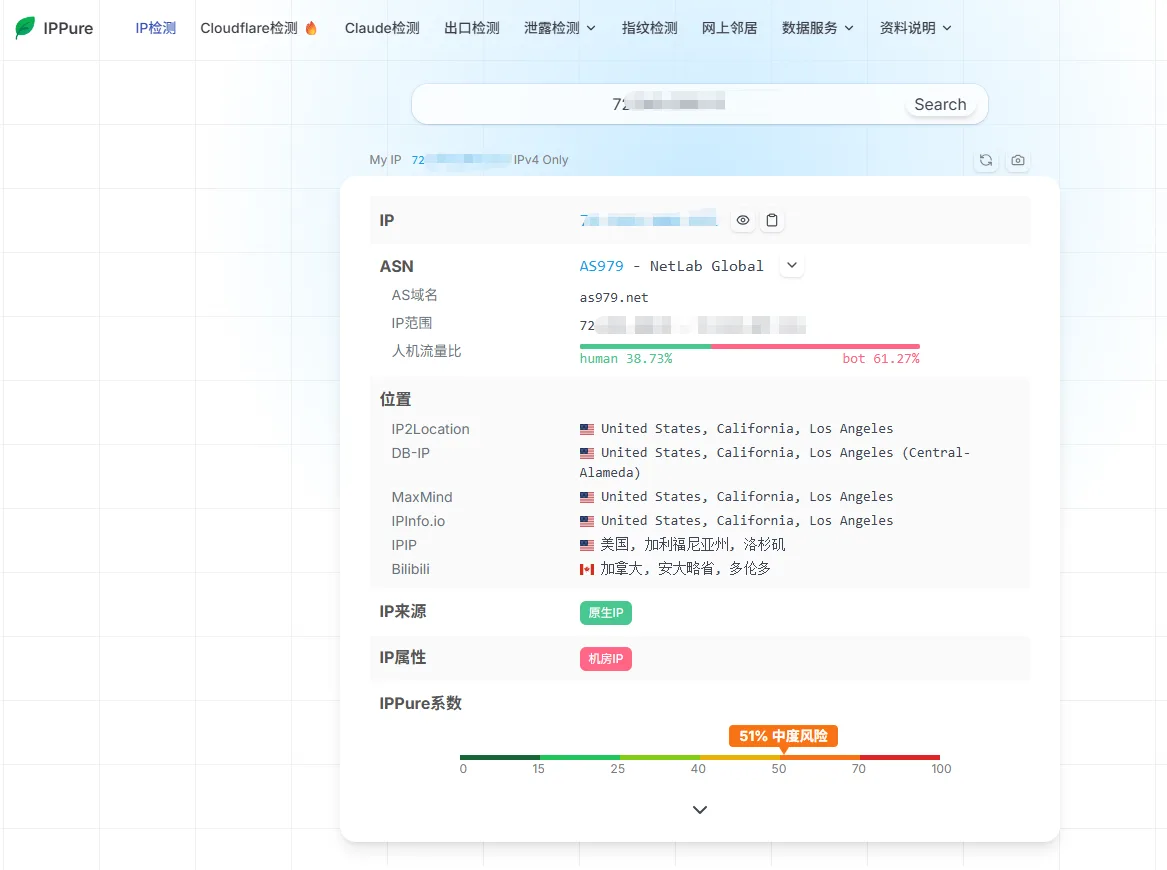Click the bot 61.27% value
Image resolution: width=1167 pixels, height=870 pixels.
click(881, 359)
